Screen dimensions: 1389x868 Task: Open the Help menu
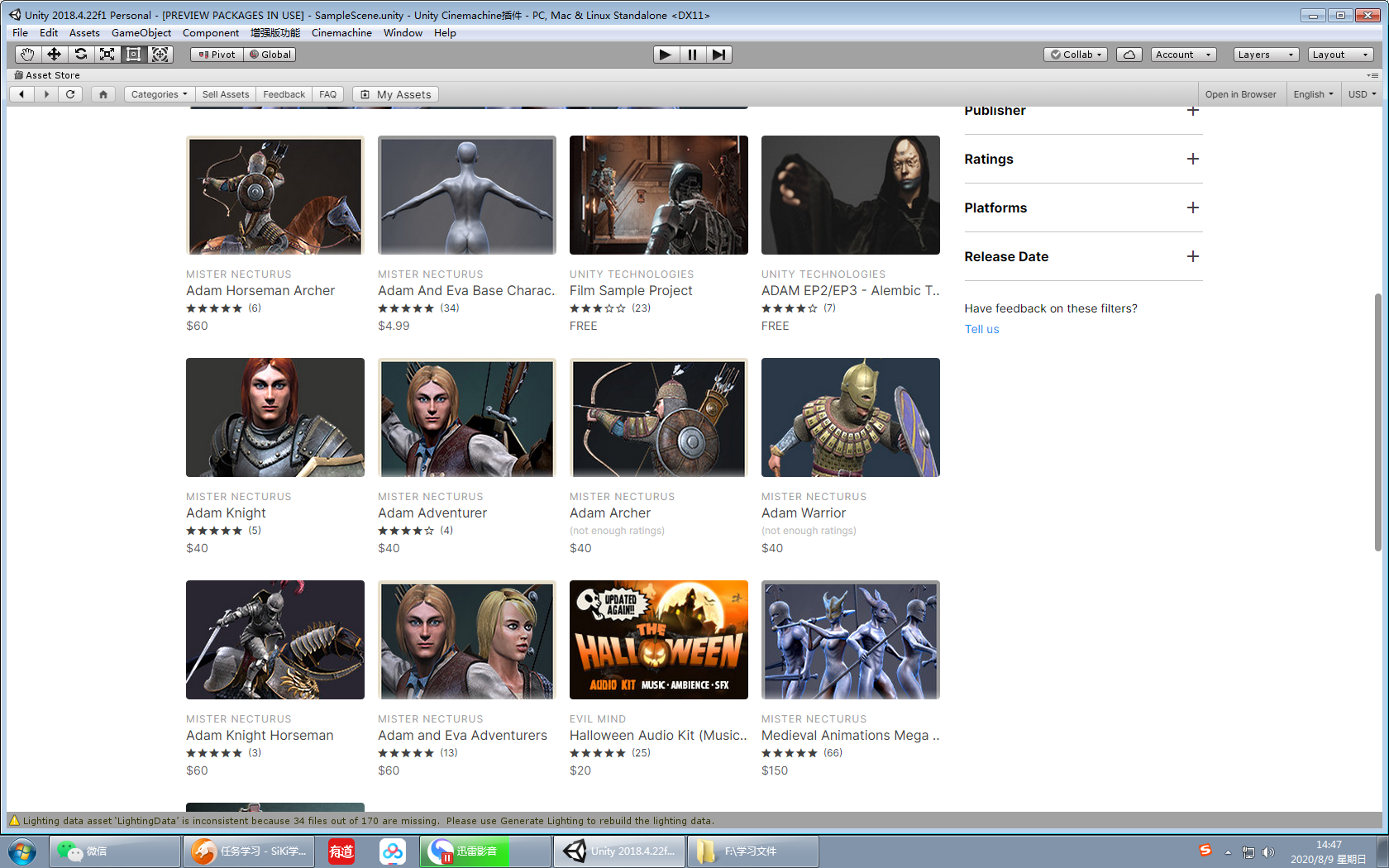445,33
